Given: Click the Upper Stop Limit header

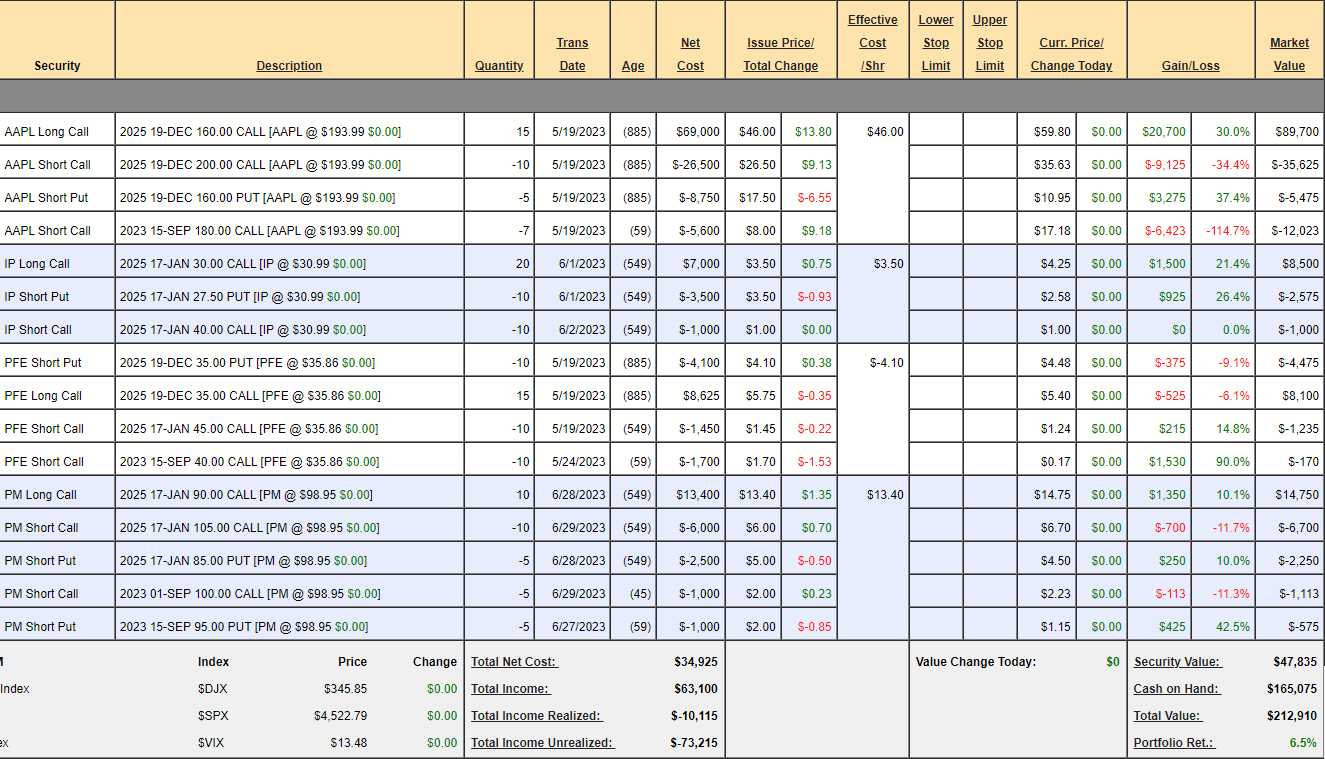Looking at the screenshot, I should 989,43.
